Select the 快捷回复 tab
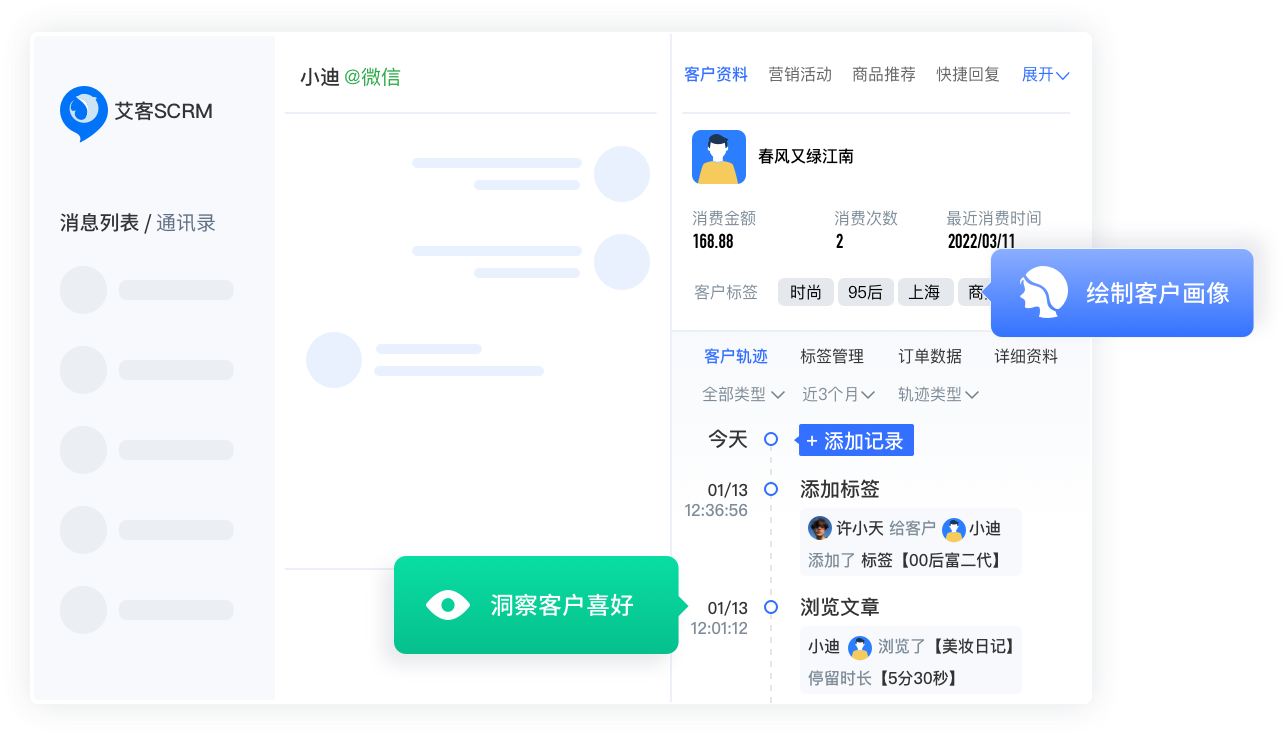The image size is (1286, 736). tap(967, 75)
